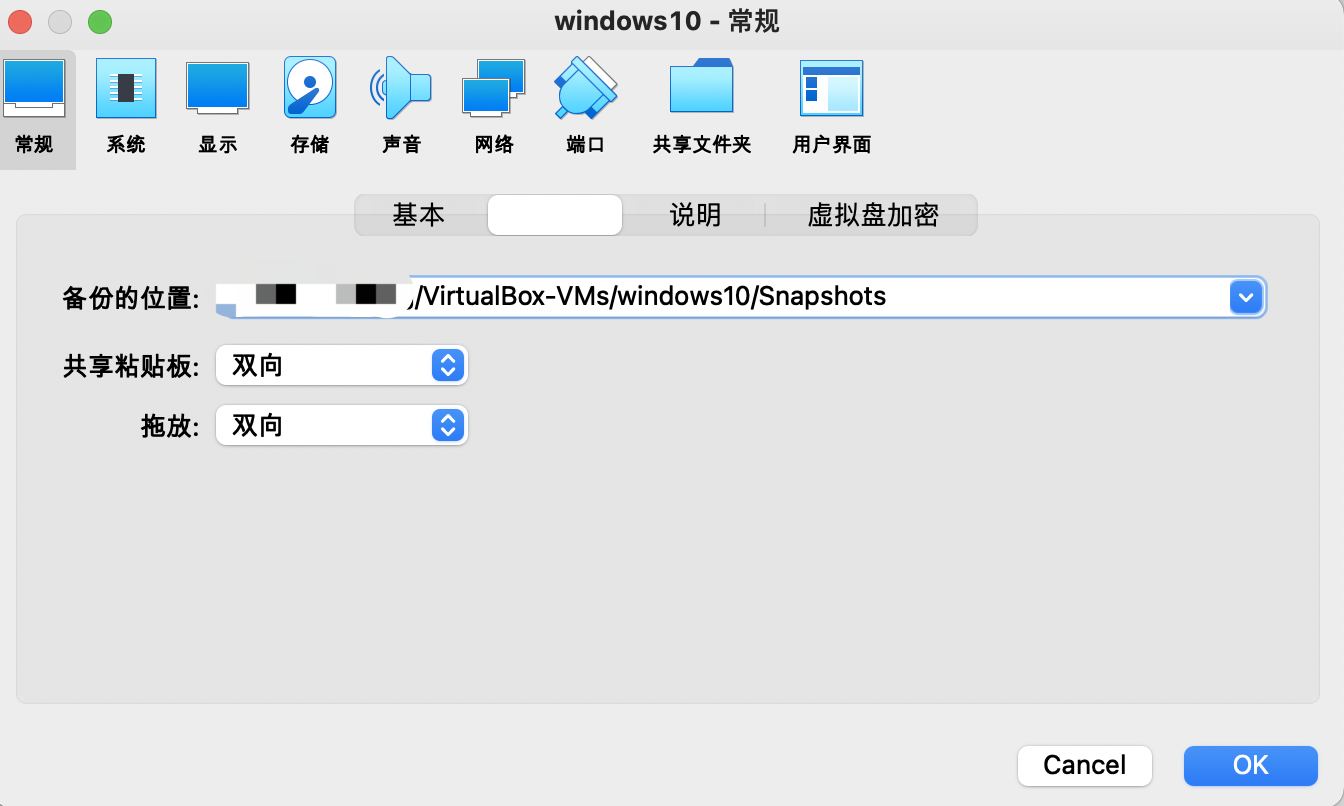Viewport: 1344px width, 806px height.
Task: Switch to the 虚拟盘加密 tab
Action: tap(871, 215)
